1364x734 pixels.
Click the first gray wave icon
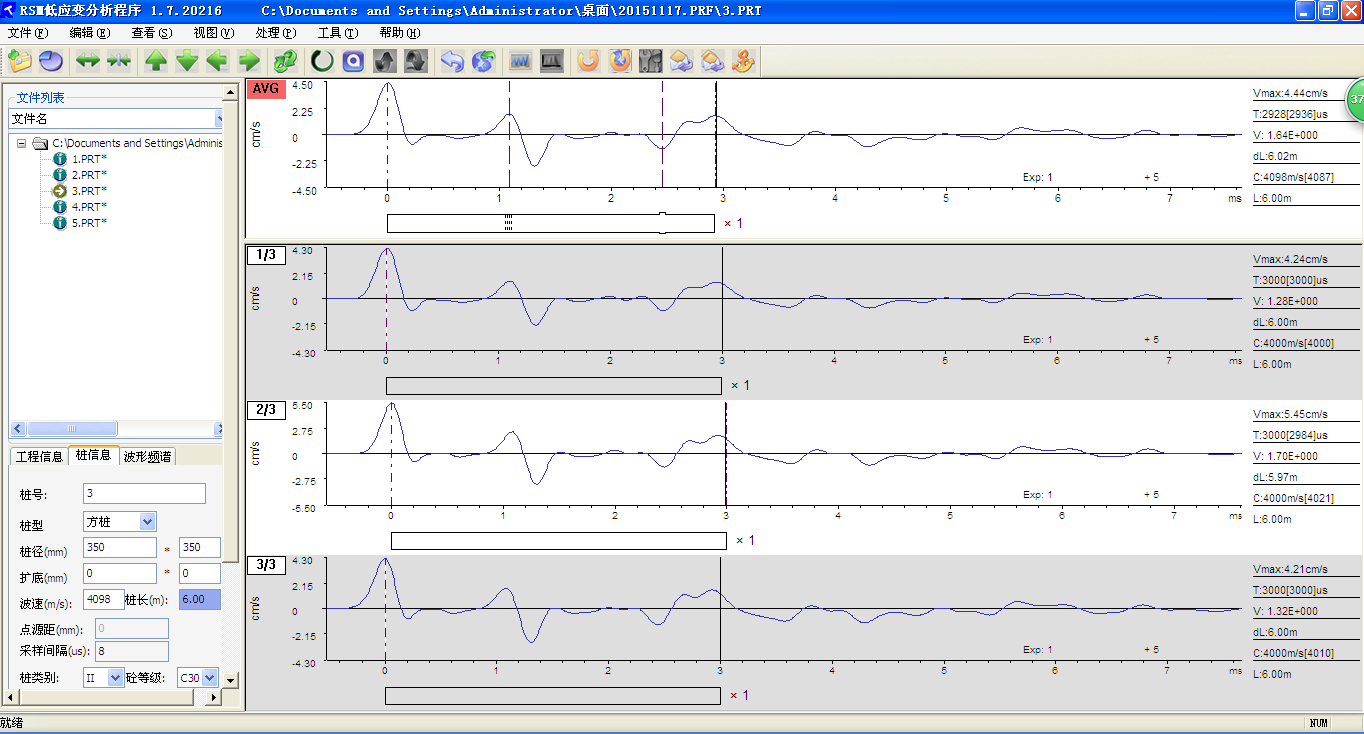coord(385,61)
